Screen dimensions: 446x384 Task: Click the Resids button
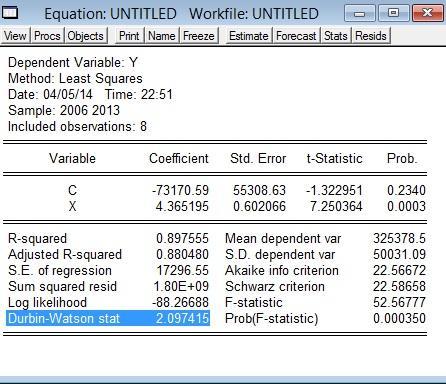(371, 36)
